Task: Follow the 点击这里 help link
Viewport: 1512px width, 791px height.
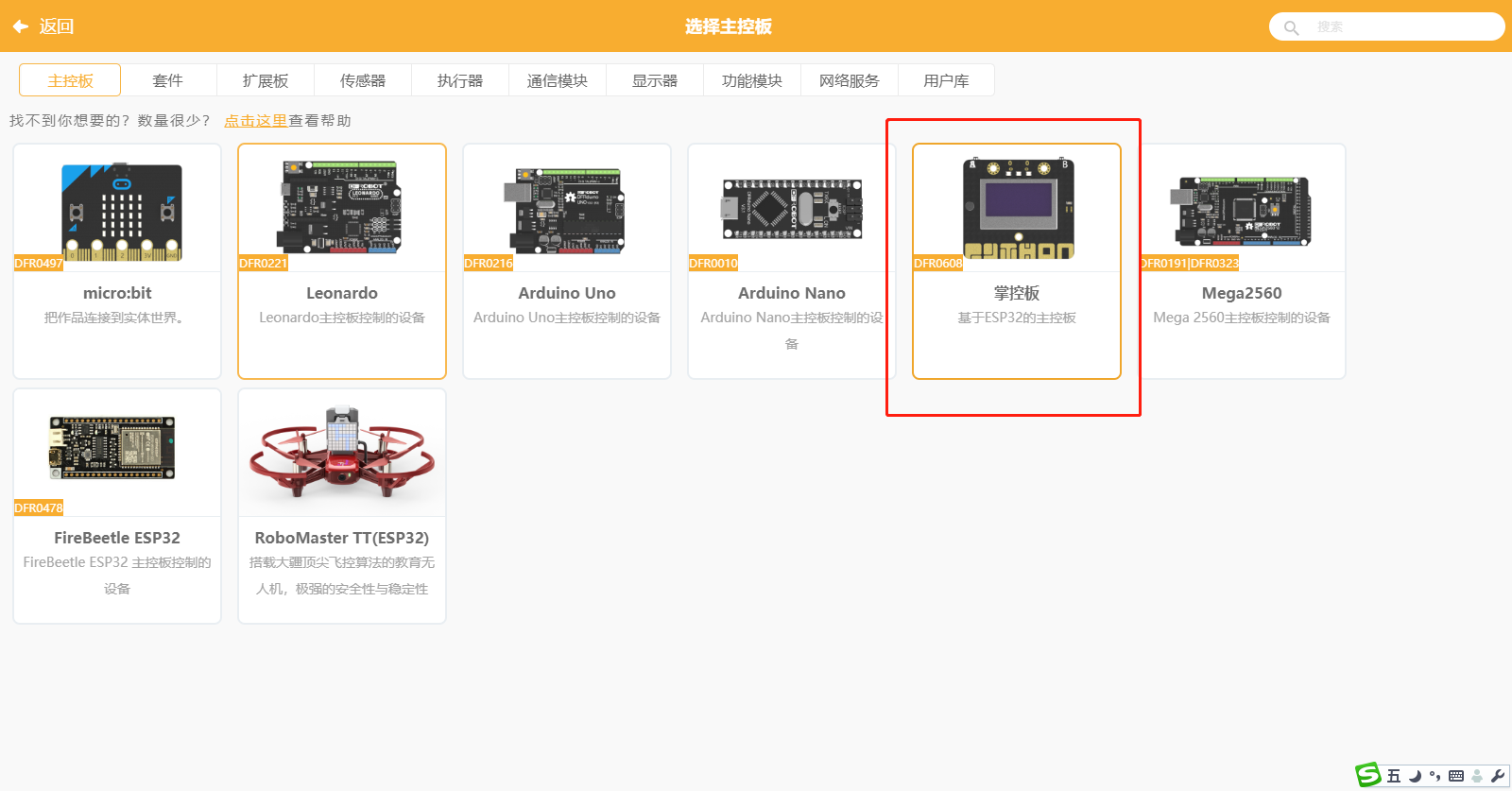Action: (255, 121)
